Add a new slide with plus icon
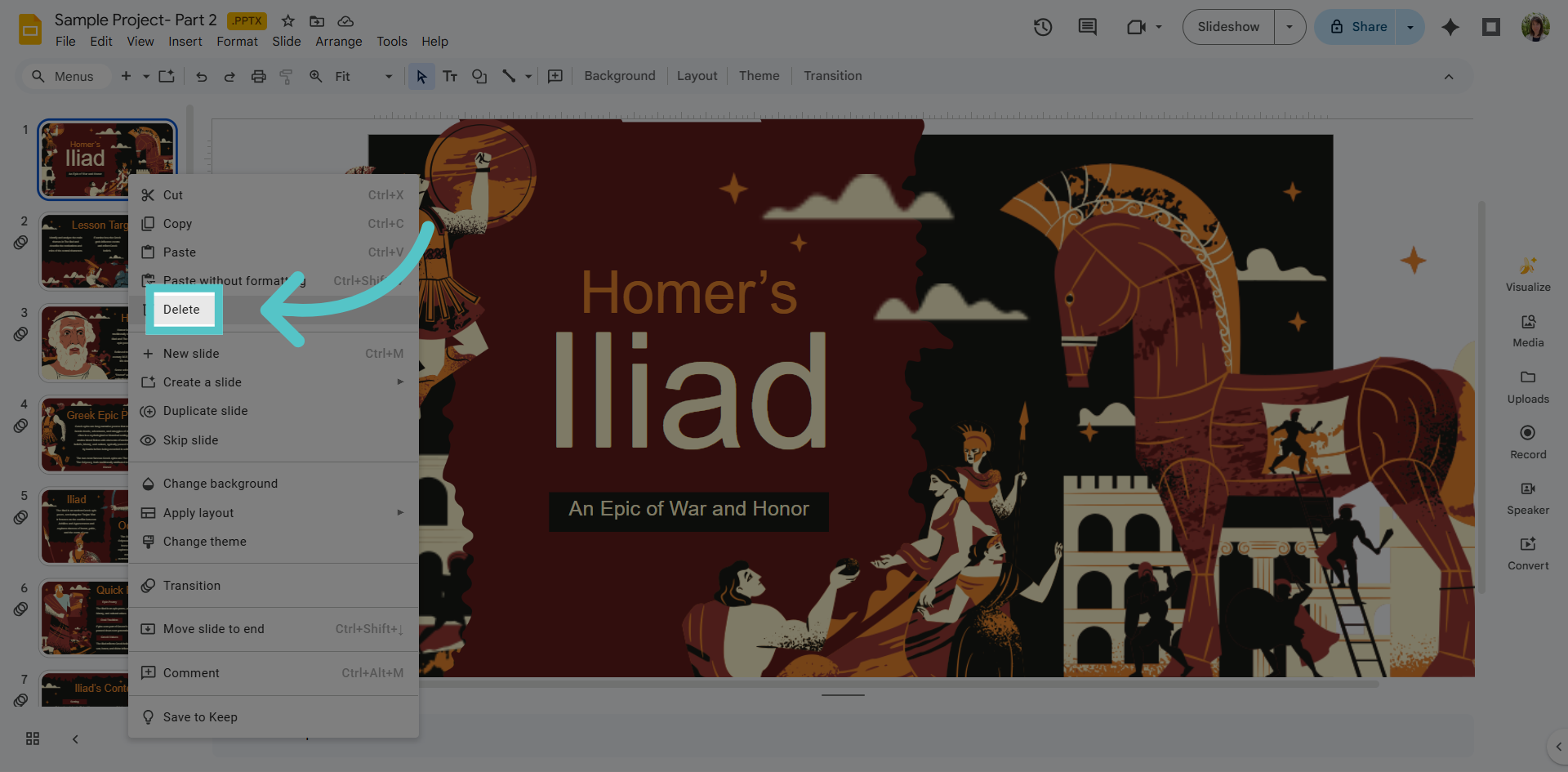This screenshot has width=1568, height=772. click(x=126, y=76)
